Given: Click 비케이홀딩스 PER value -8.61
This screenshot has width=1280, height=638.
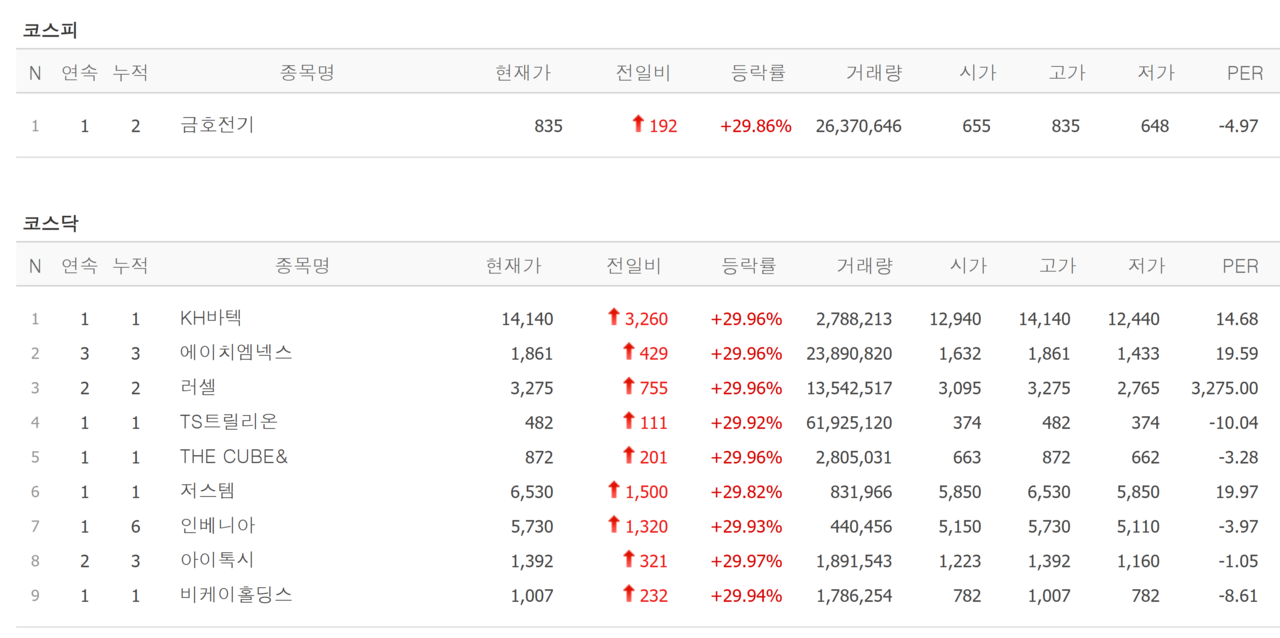Looking at the screenshot, I should pyautogui.click(x=1238, y=595).
